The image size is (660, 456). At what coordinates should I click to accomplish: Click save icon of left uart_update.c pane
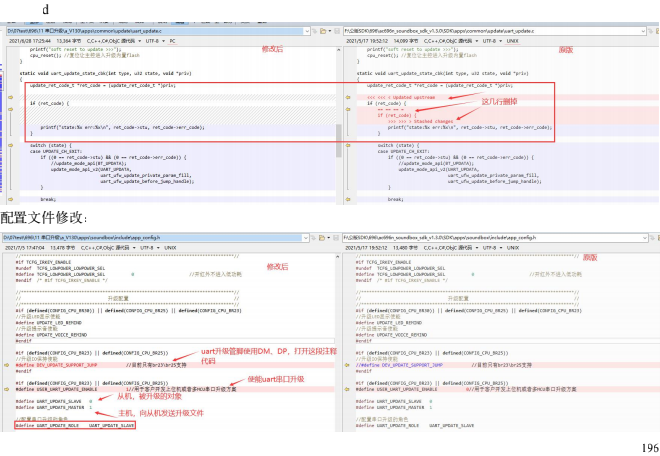pyautogui.click(x=337, y=31)
